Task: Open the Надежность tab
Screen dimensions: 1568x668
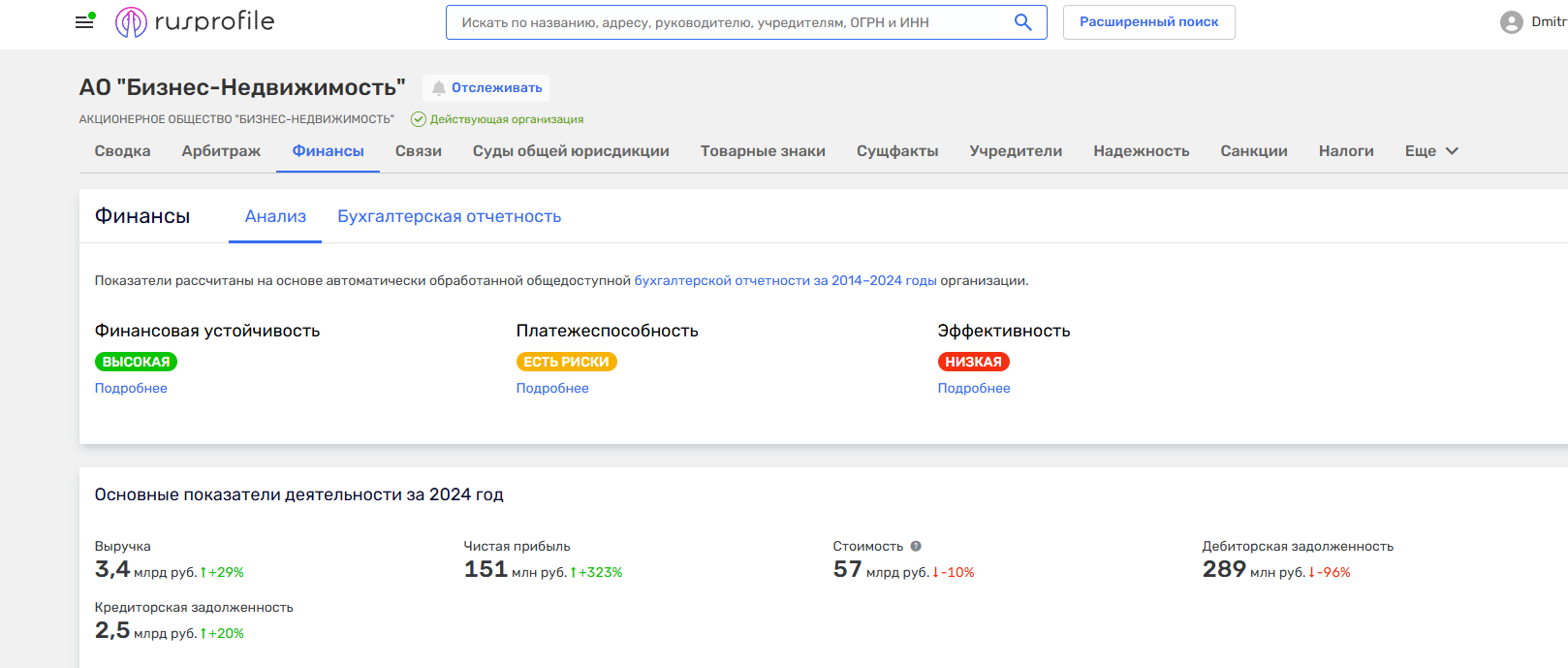Action: pos(1141,151)
